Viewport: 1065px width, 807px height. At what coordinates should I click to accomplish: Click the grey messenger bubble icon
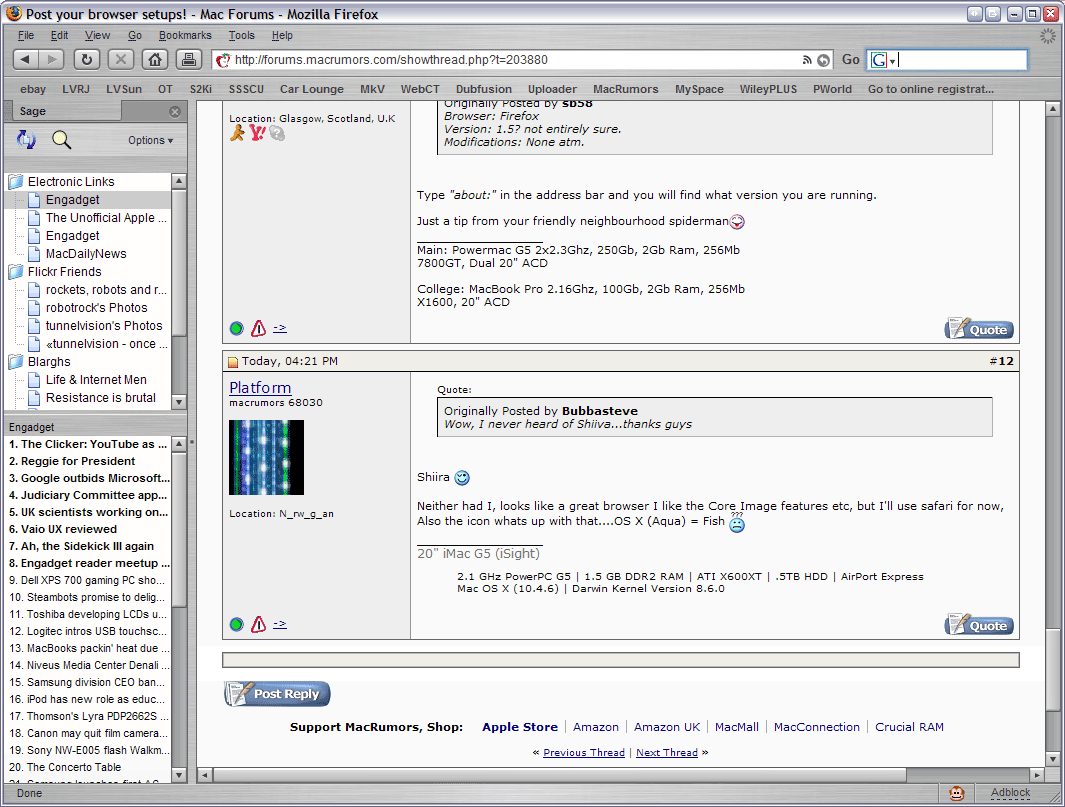pos(276,133)
